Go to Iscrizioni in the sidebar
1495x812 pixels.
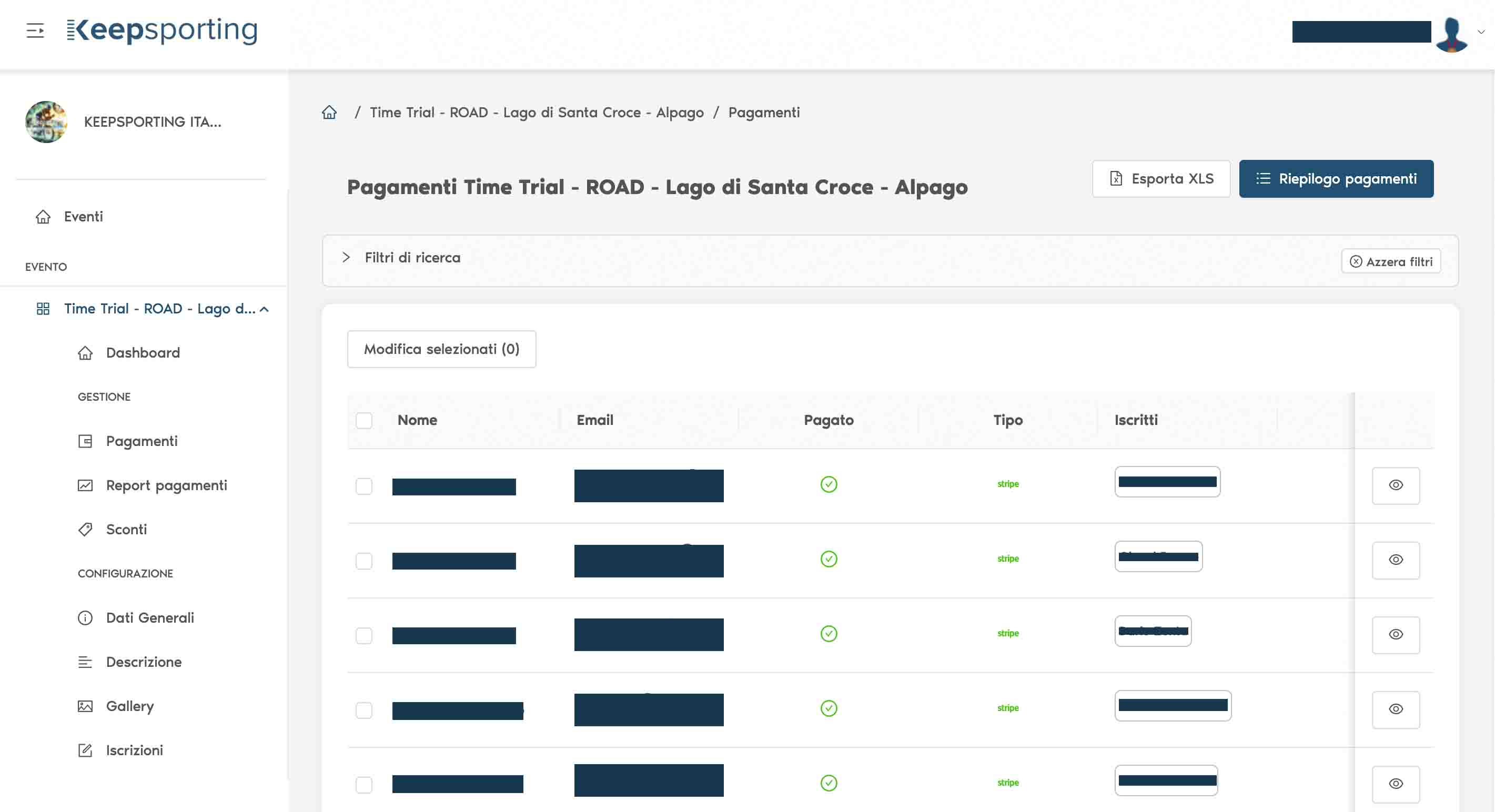134,750
